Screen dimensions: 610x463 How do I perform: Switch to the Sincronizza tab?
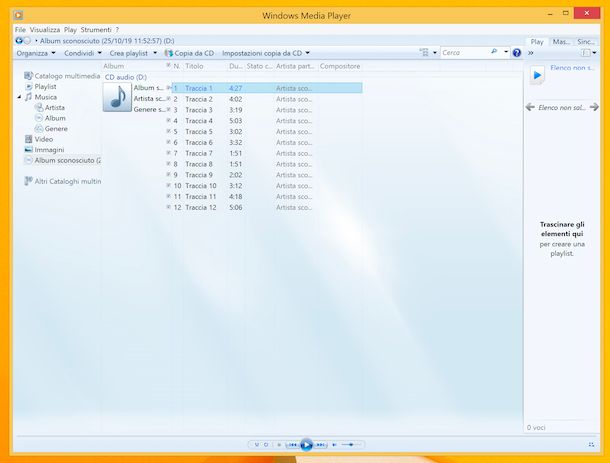586,42
